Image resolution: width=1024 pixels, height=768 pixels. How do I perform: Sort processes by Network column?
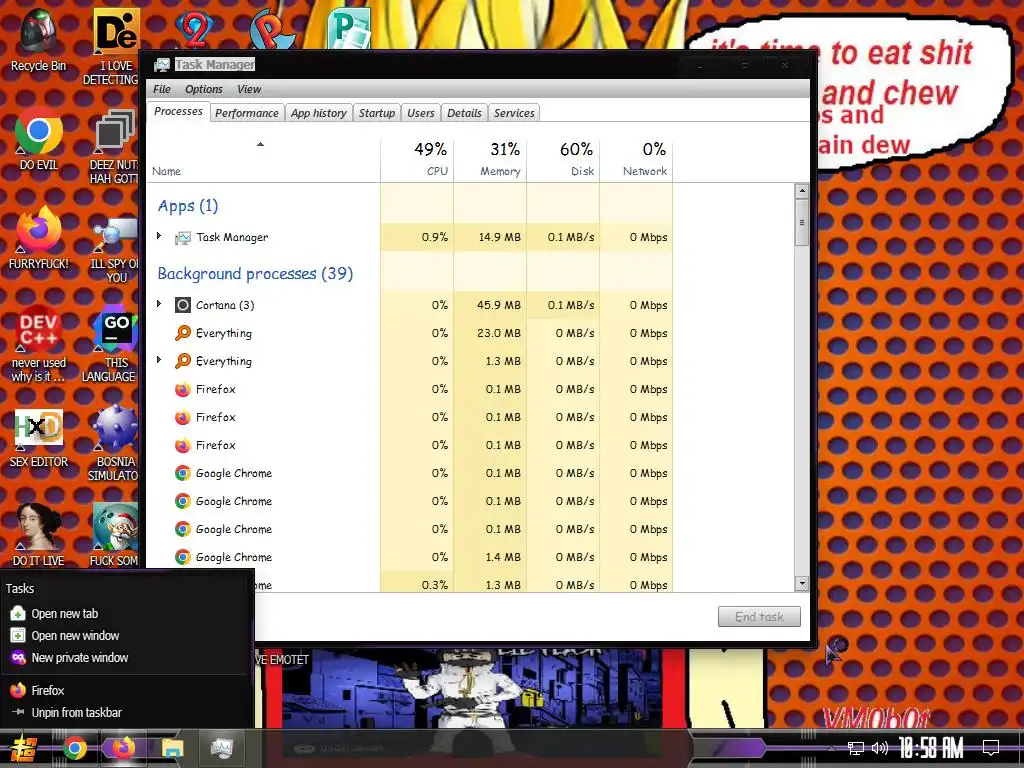tap(636, 159)
